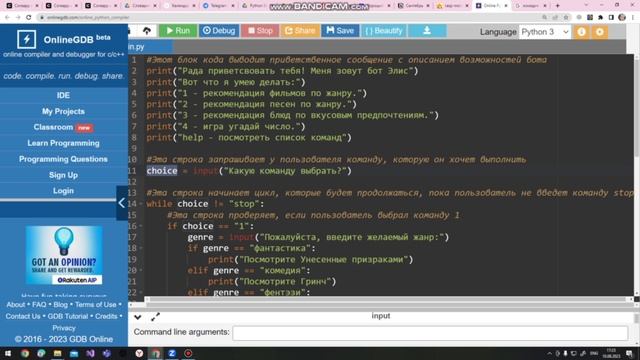This screenshot has height=360, width=640.
Task: Save the current project
Action: pyautogui.click(x=340, y=31)
